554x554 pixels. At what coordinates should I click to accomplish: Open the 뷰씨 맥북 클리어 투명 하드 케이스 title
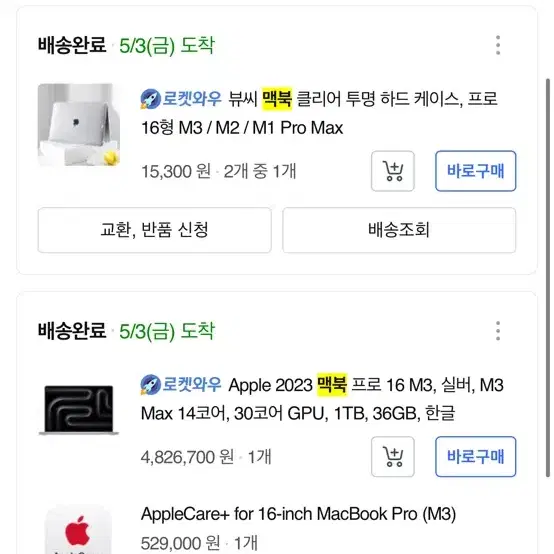319,113
